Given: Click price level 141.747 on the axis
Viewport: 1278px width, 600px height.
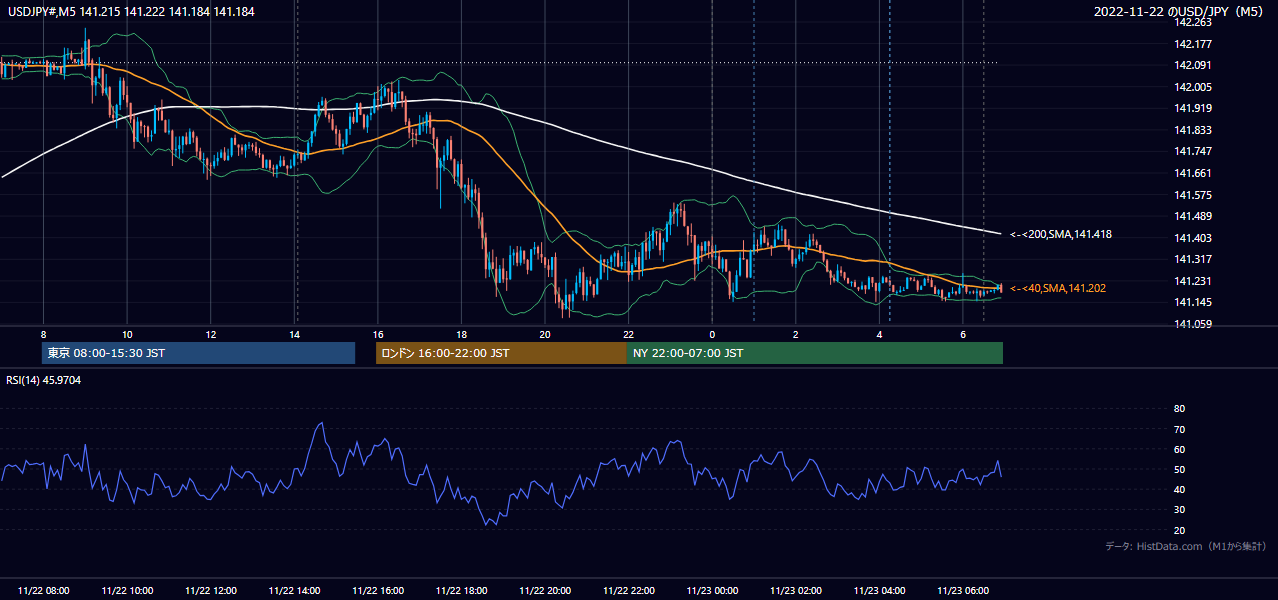Looking at the screenshot, I should (x=1192, y=151).
